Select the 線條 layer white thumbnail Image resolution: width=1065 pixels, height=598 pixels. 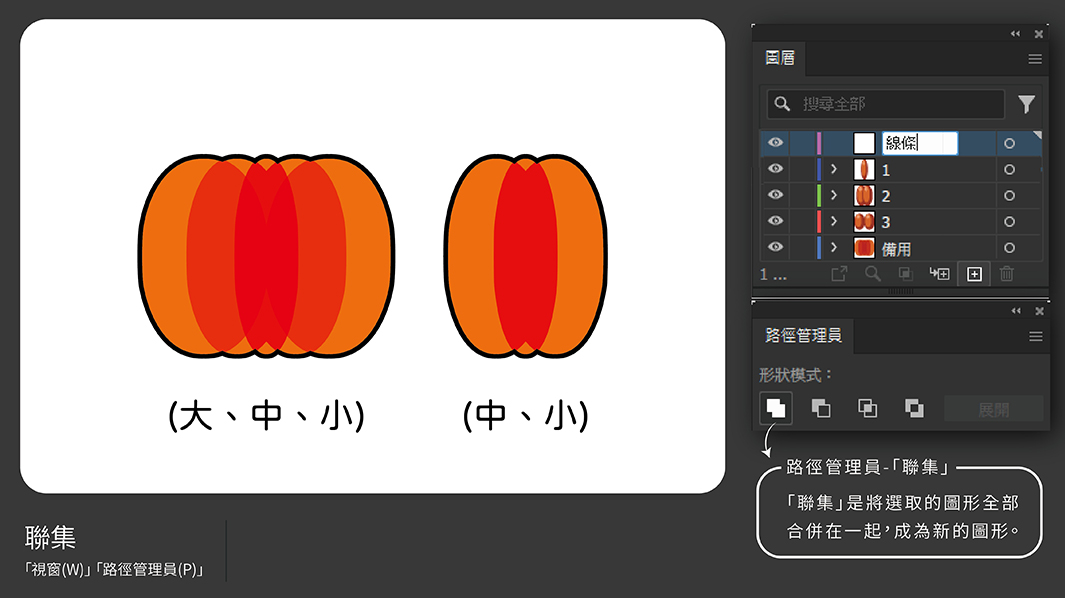pos(864,143)
